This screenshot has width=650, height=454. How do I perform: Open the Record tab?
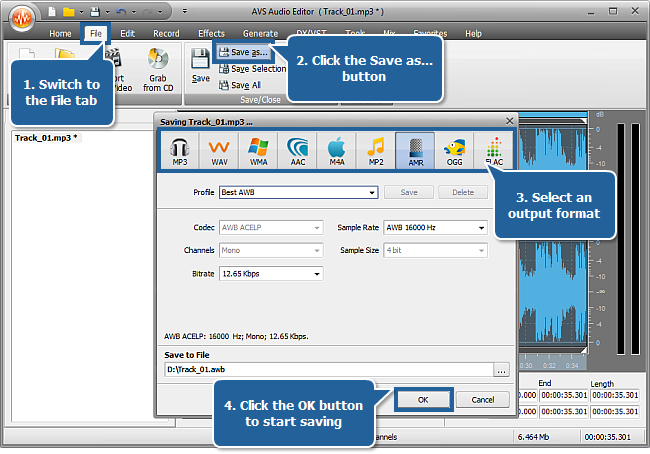tap(166, 34)
